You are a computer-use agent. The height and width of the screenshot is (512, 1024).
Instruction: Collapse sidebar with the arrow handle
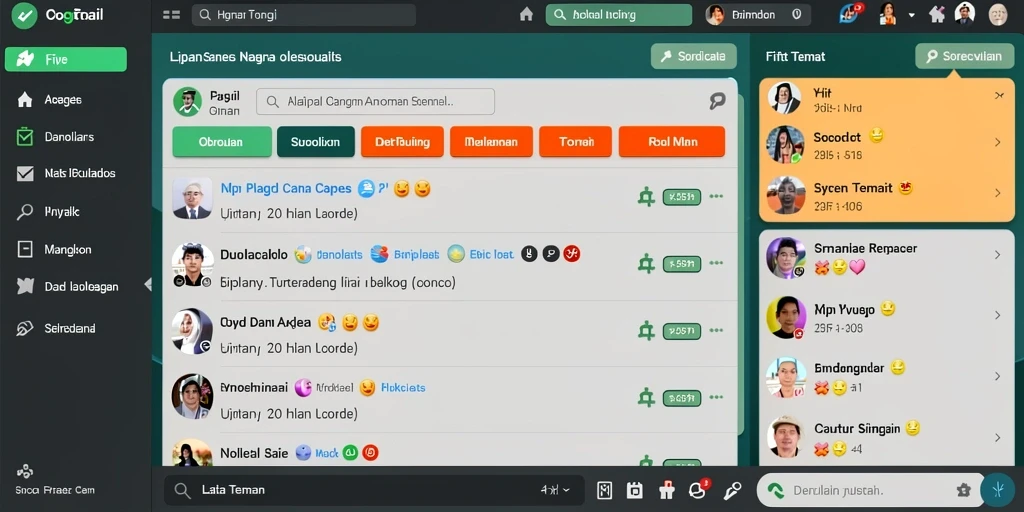[x=148, y=284]
